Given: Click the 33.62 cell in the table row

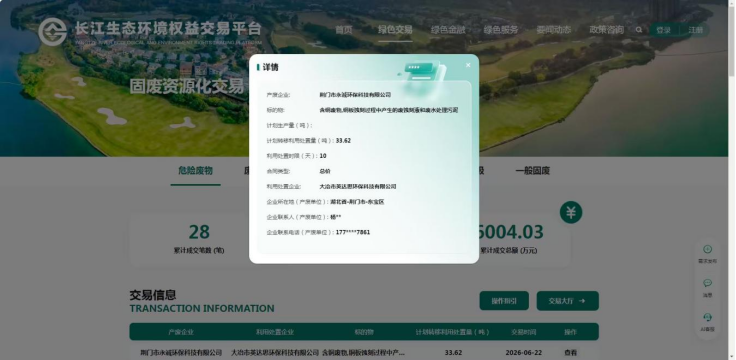Looking at the screenshot, I should pos(453,352).
